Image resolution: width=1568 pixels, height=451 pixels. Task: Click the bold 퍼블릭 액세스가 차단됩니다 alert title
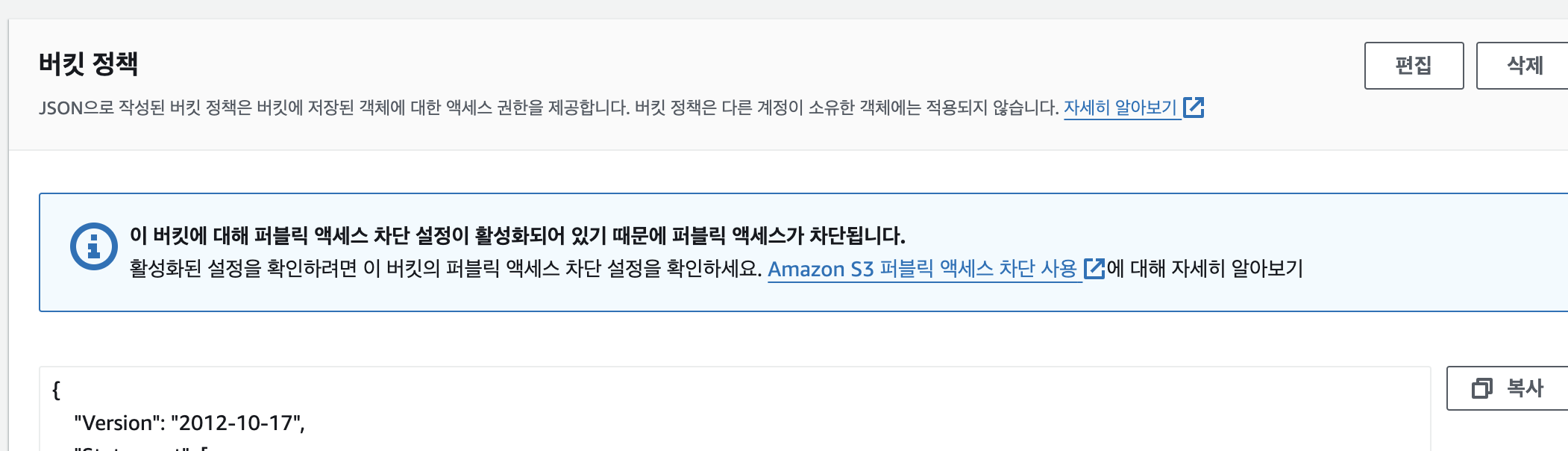(x=517, y=236)
